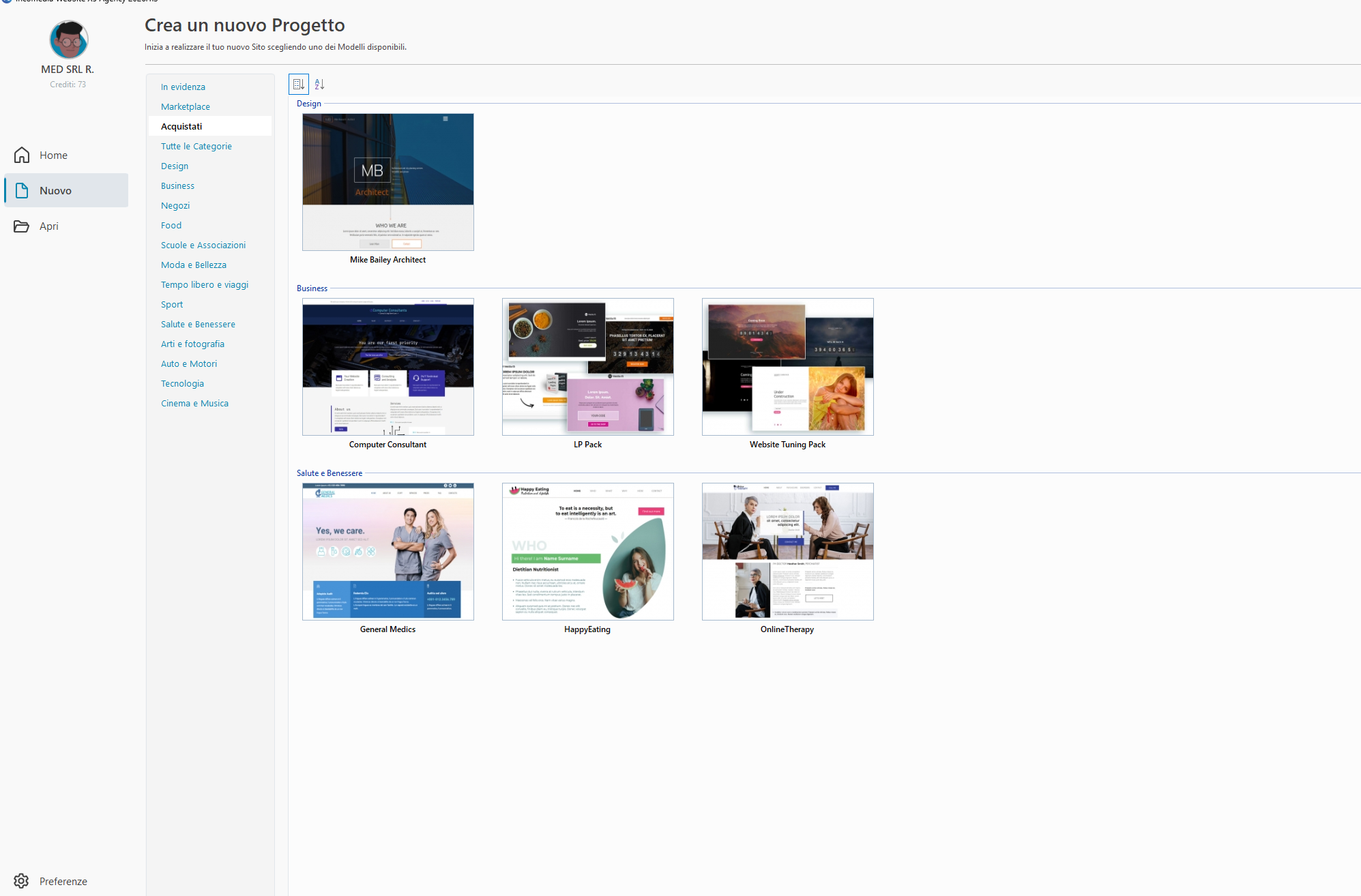Choose the Computer Consultant template thumbnail
Screen dimensions: 1361x896
coord(387,367)
